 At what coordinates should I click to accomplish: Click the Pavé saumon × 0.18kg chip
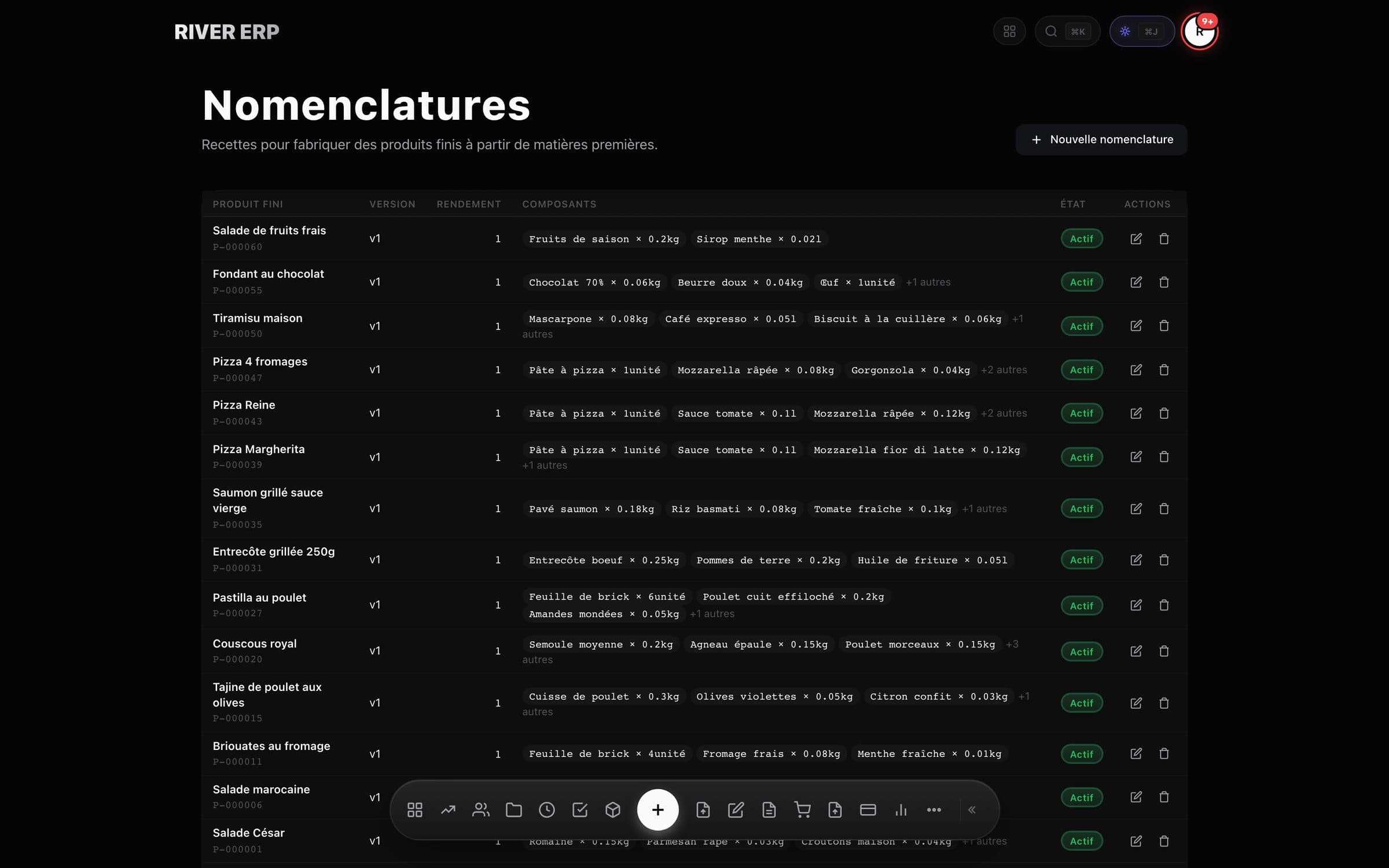[x=591, y=509]
